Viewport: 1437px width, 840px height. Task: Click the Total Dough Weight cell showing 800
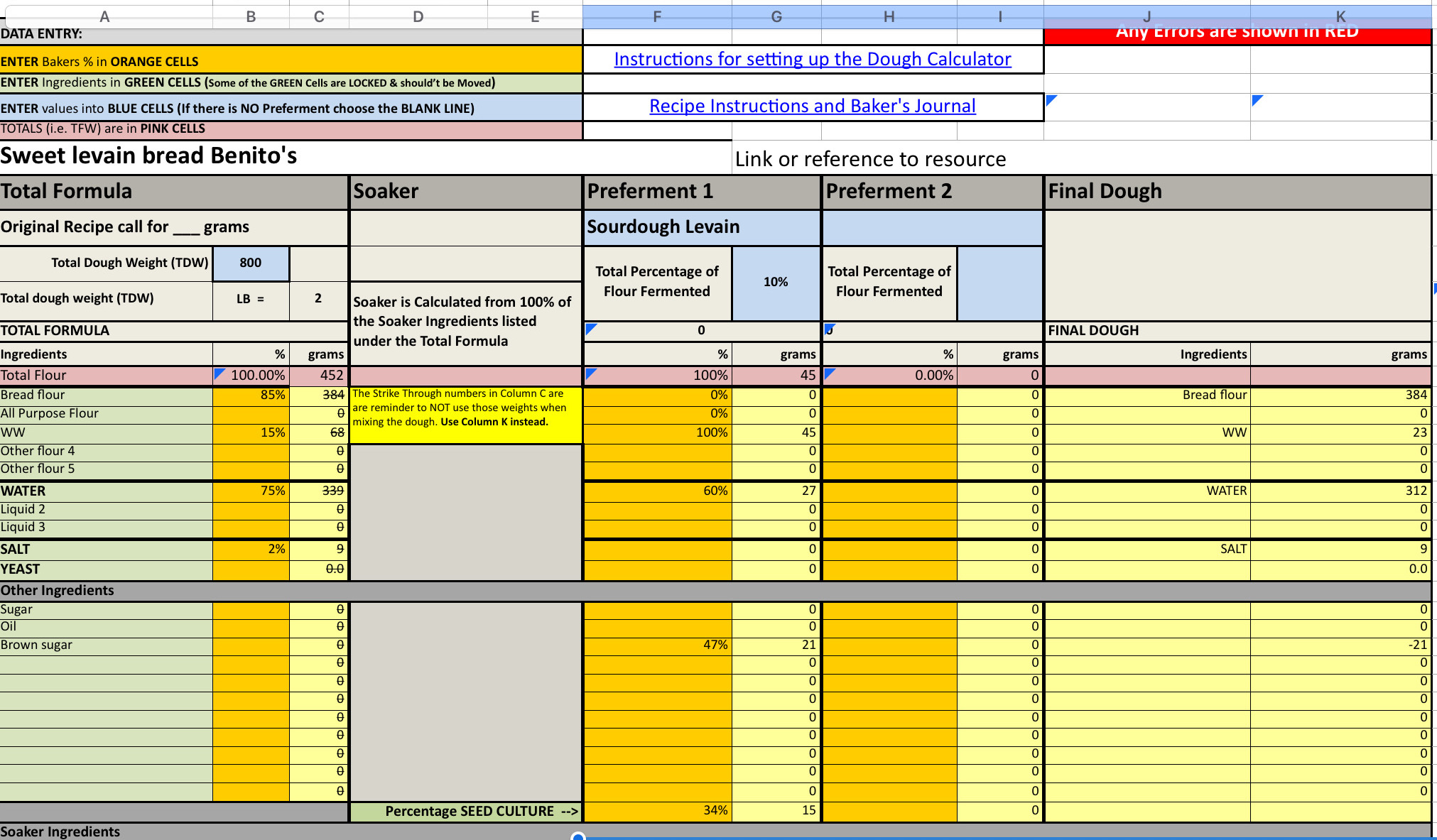click(250, 263)
